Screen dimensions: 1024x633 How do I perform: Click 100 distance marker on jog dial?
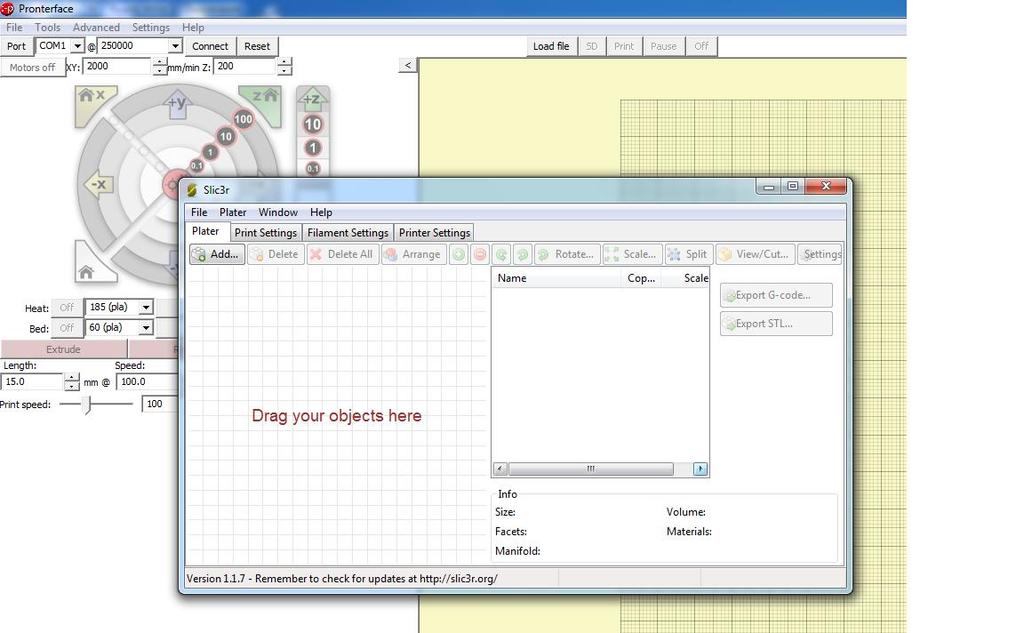tap(243, 119)
